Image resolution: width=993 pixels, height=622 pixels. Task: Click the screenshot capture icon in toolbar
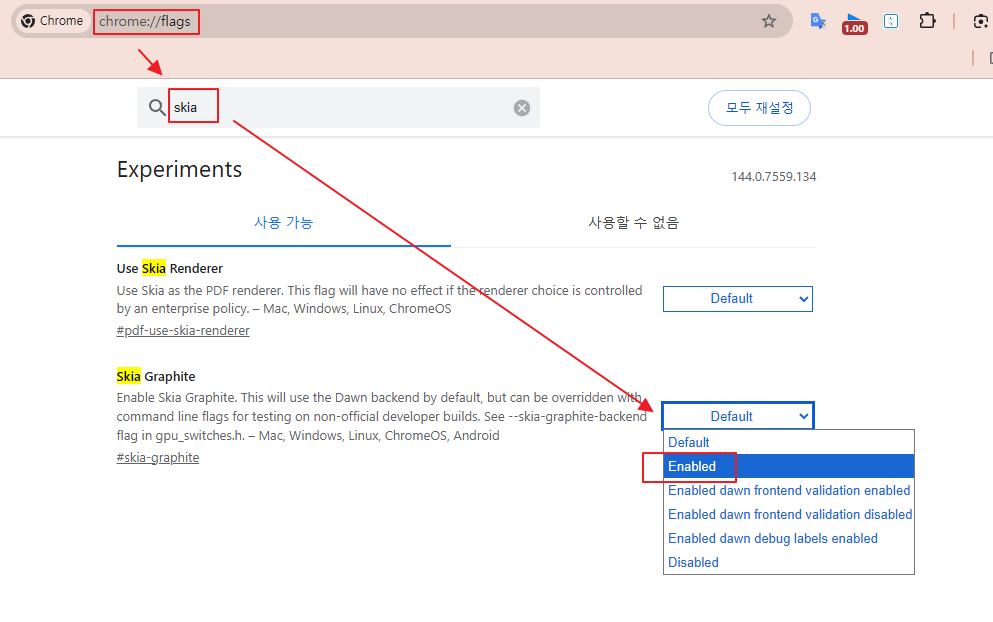[x=980, y=22]
